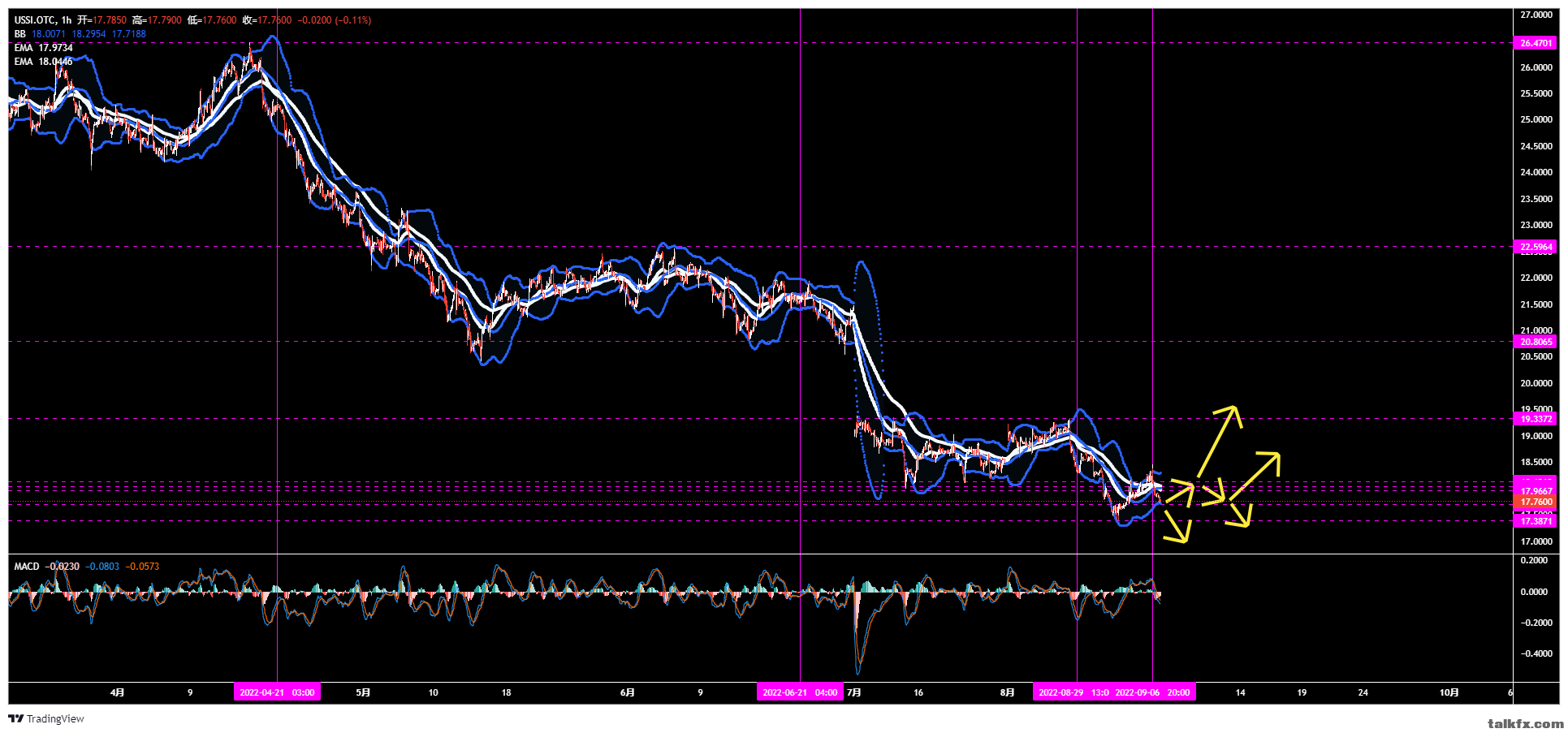Click the BB upper value 18.2954
This screenshot has width=1568, height=733.
89,34
